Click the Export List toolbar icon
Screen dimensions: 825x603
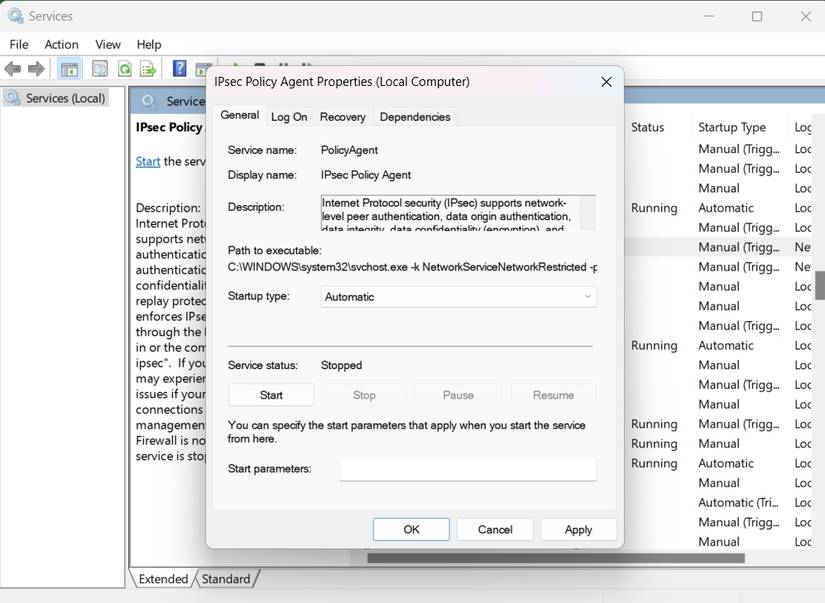click(x=148, y=68)
